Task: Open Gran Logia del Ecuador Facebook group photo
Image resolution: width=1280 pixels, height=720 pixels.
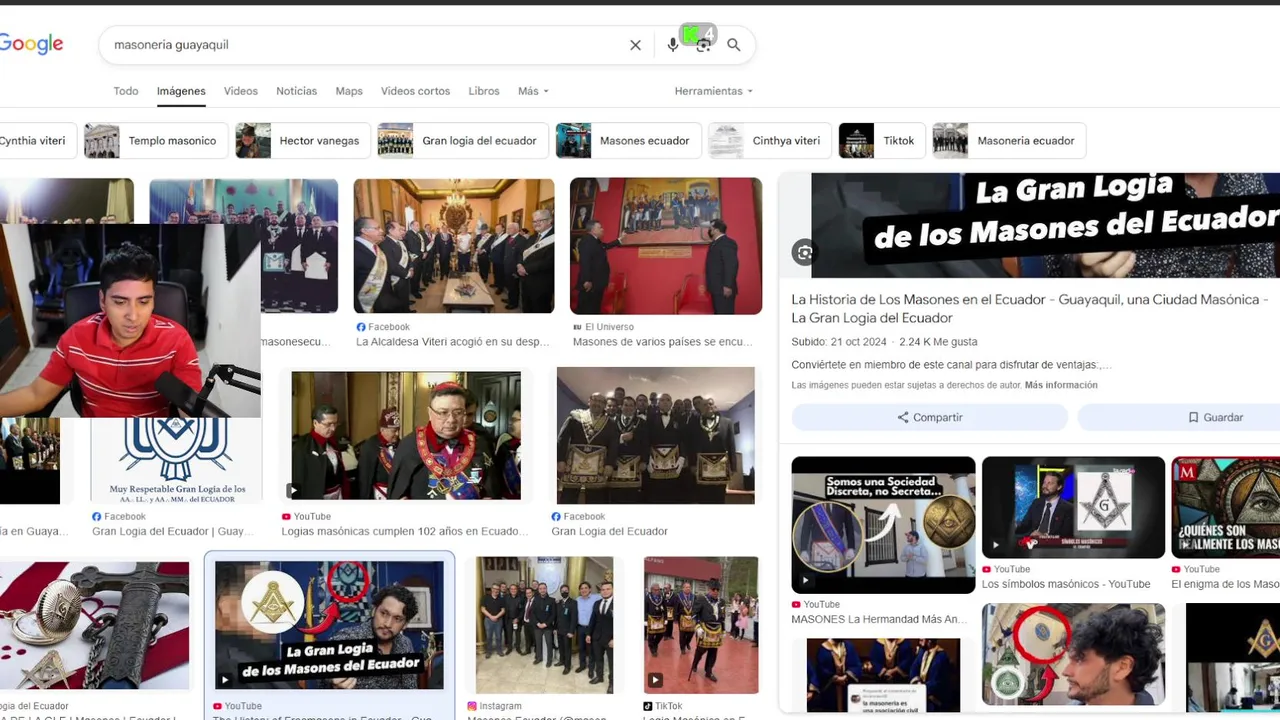Action: 656,435
